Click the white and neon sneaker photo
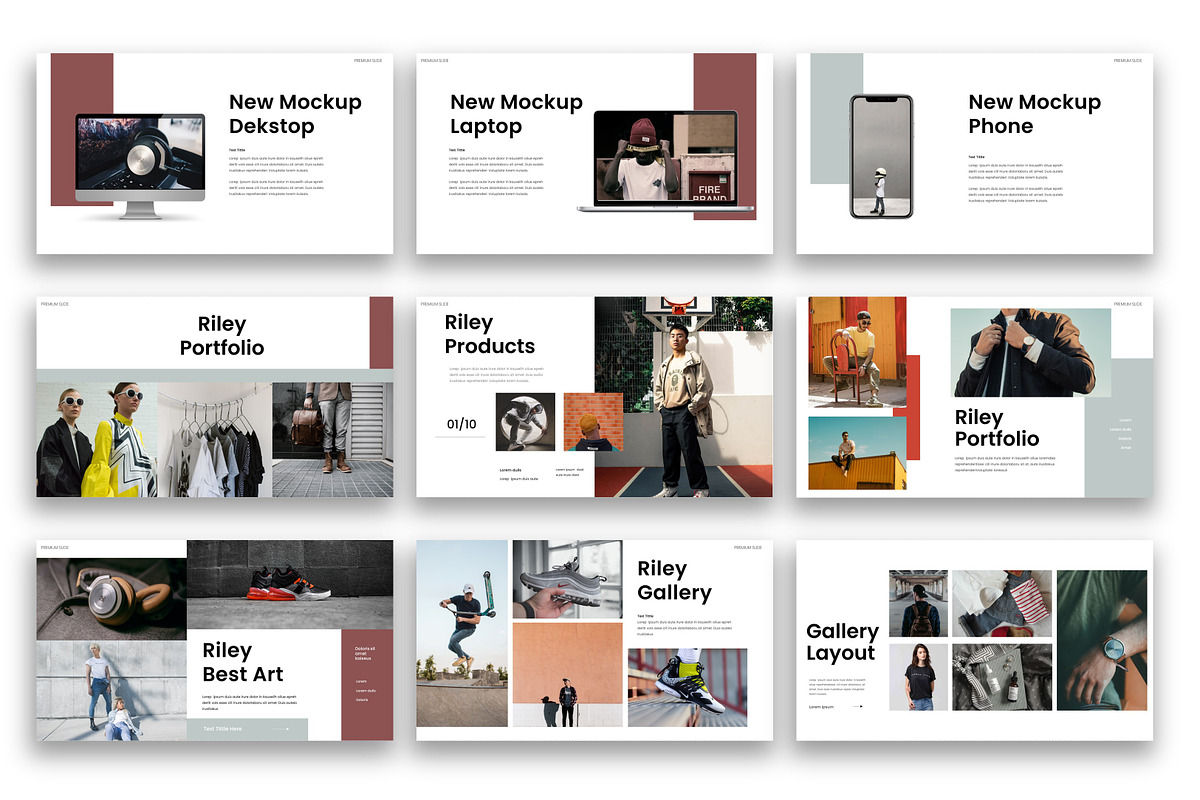1200x800 pixels. pyautogui.click(x=687, y=687)
